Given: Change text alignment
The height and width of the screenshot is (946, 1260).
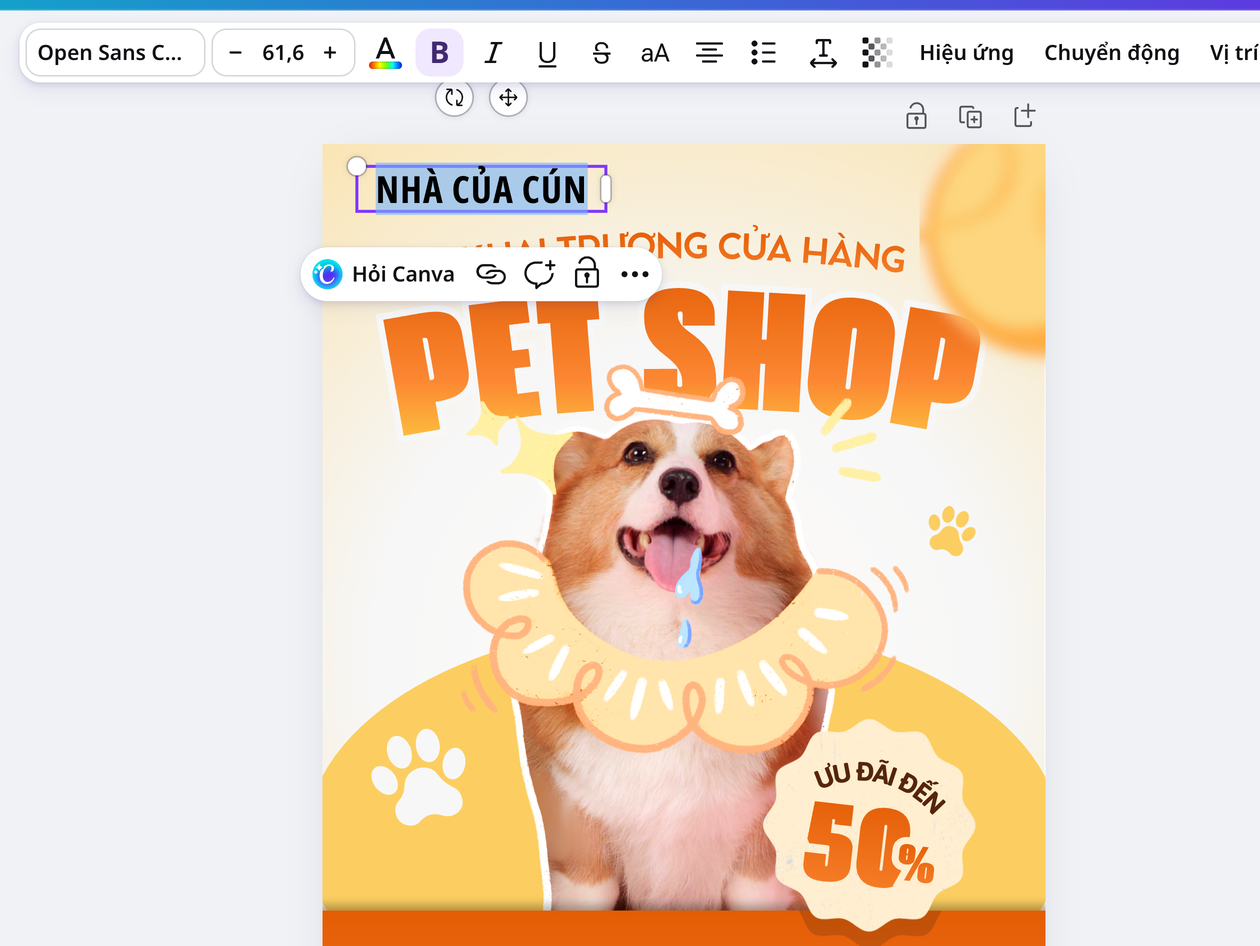Looking at the screenshot, I should point(709,53).
